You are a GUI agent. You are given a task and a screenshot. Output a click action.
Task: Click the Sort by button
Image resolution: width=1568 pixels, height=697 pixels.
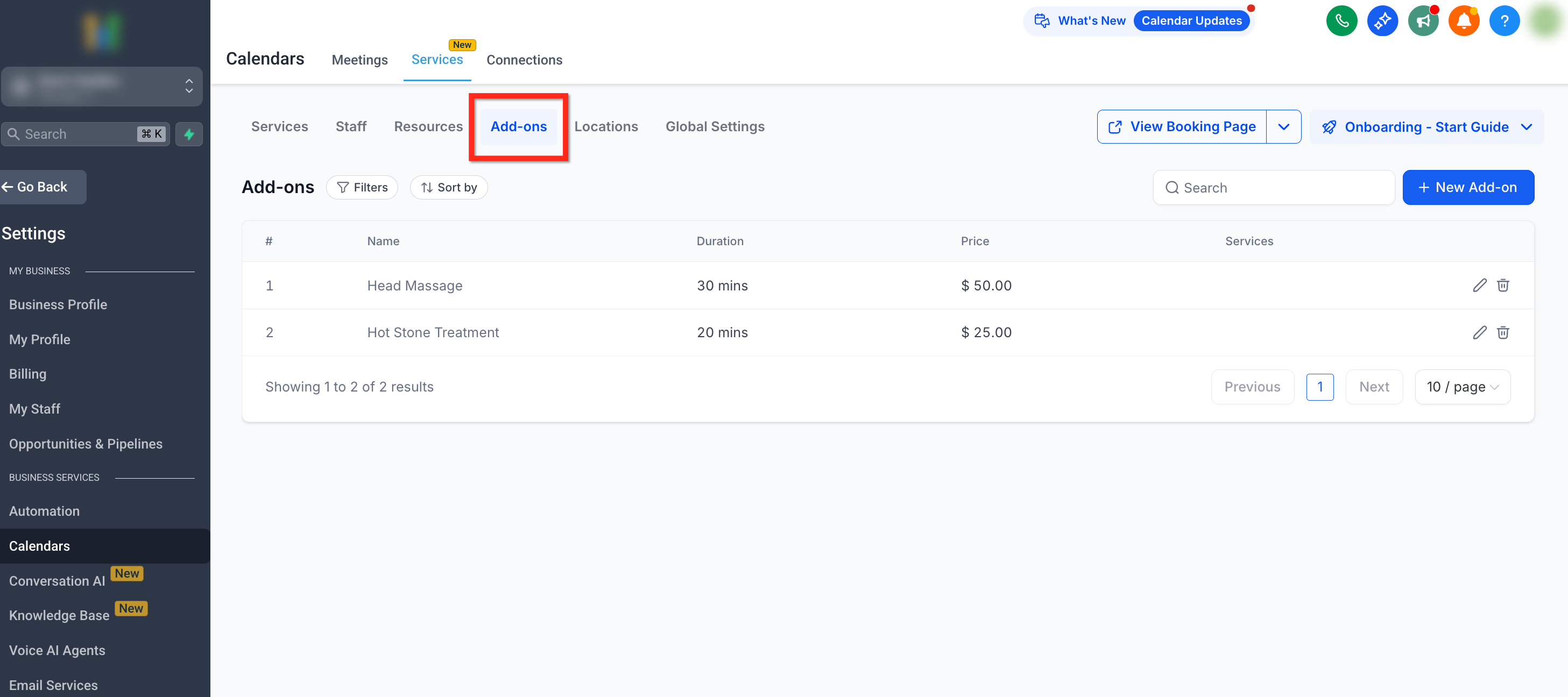[449, 187]
